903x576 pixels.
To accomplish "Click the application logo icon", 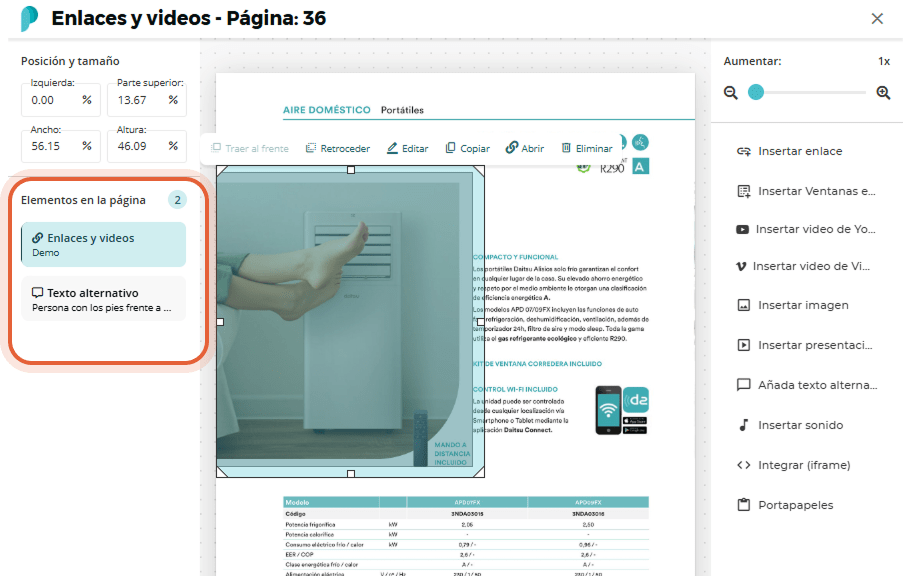I will (x=29, y=19).
